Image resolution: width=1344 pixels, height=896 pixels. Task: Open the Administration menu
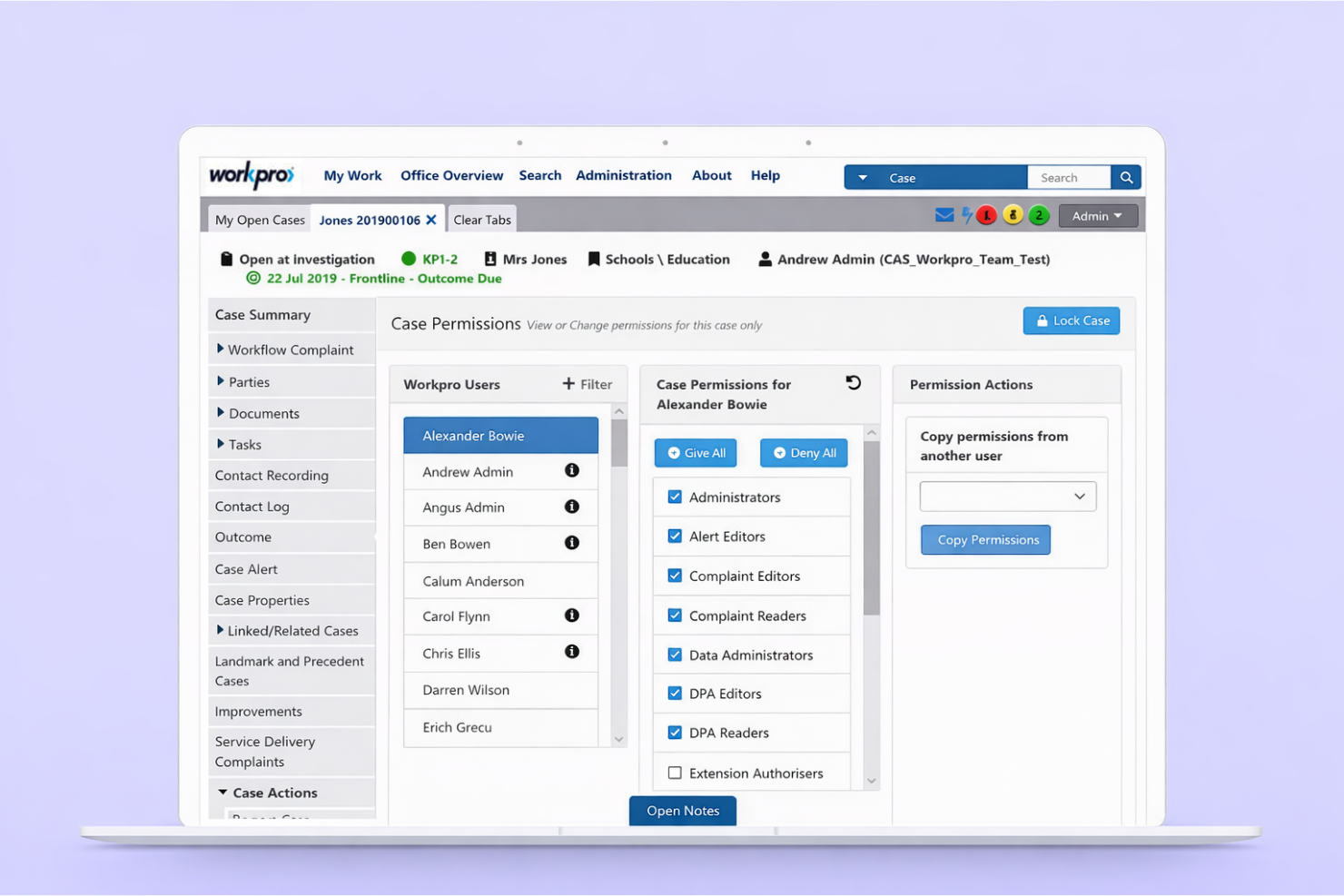pyautogui.click(x=624, y=175)
